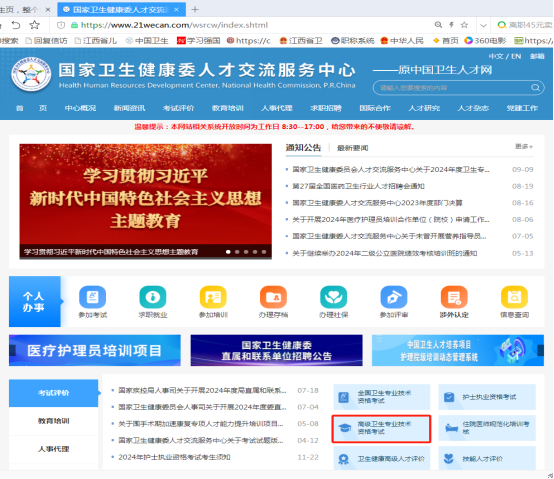Open 护士执业资格考试 tile
This screenshot has width=554, height=479.
click(x=487, y=397)
